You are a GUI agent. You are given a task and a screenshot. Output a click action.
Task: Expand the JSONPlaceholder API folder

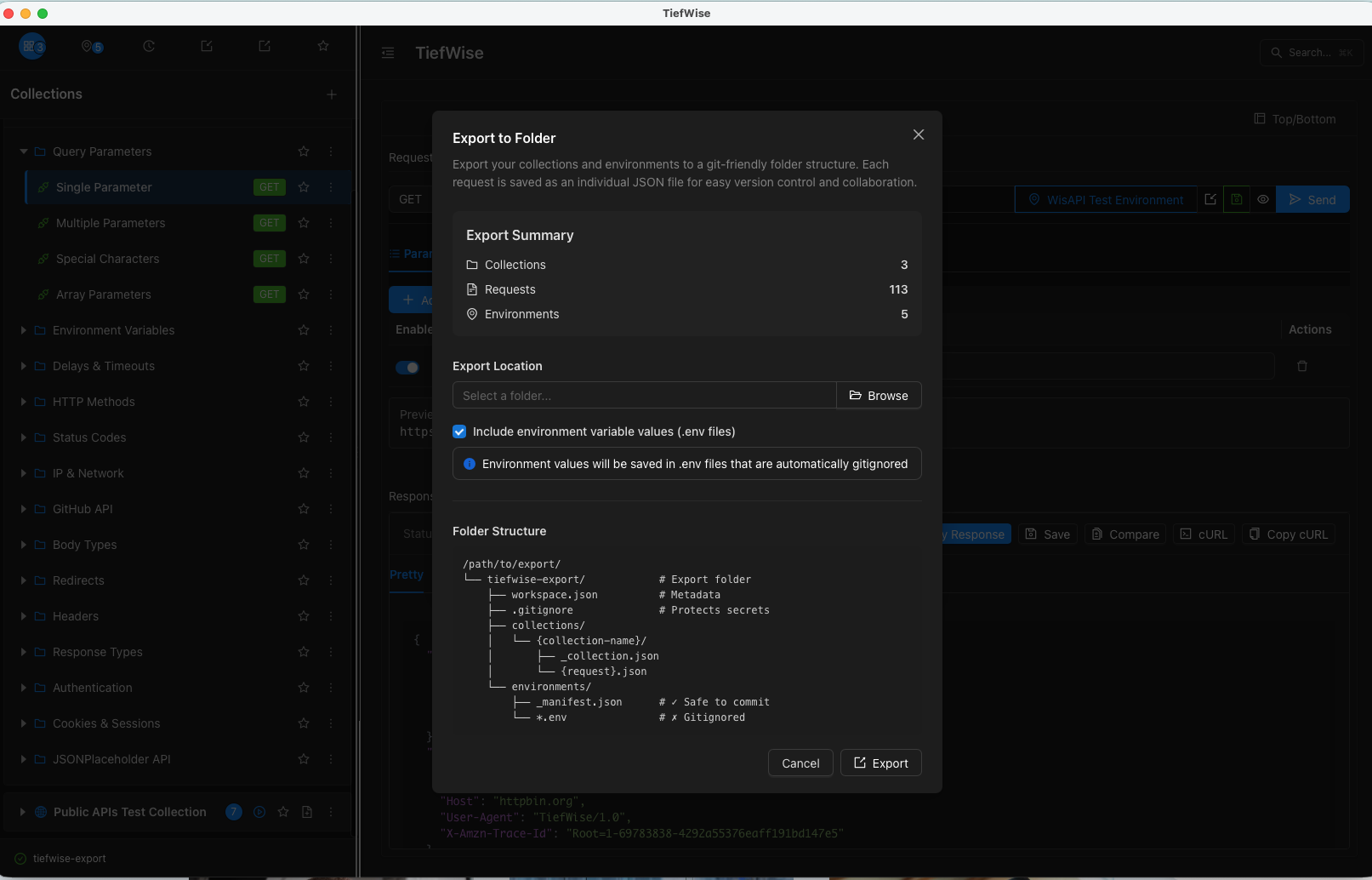(24, 759)
